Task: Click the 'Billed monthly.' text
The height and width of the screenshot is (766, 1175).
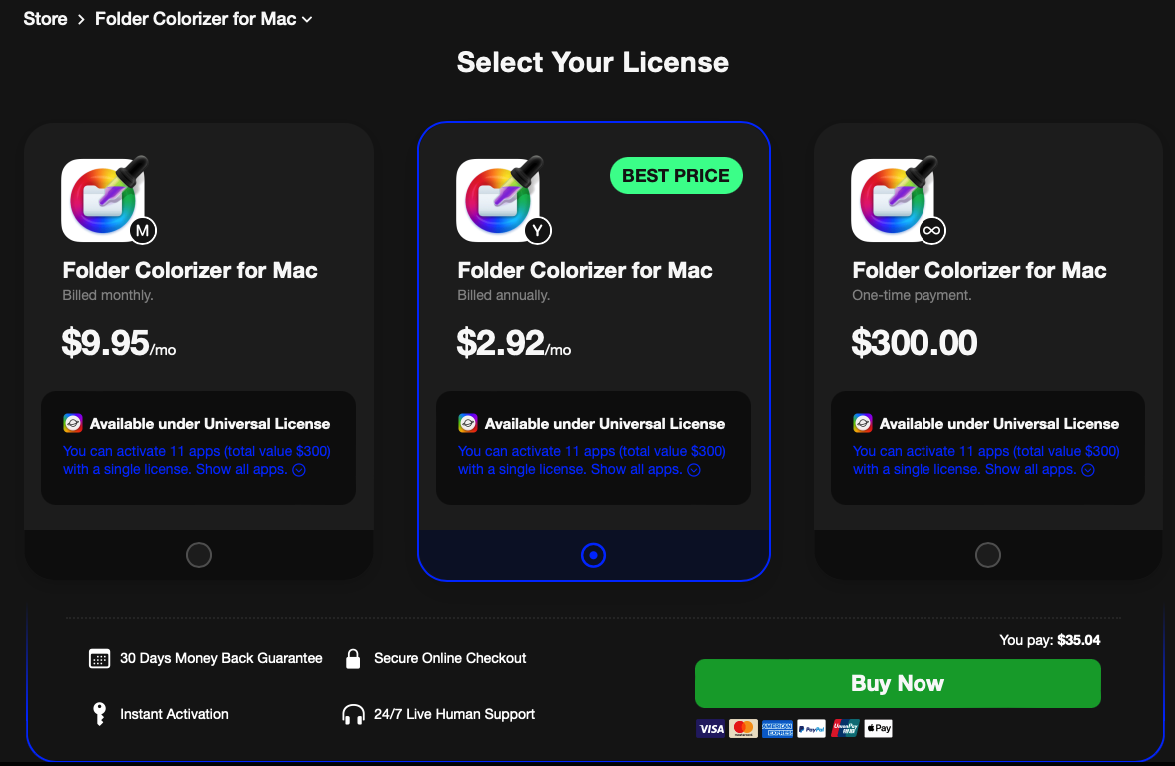Action: 108,295
